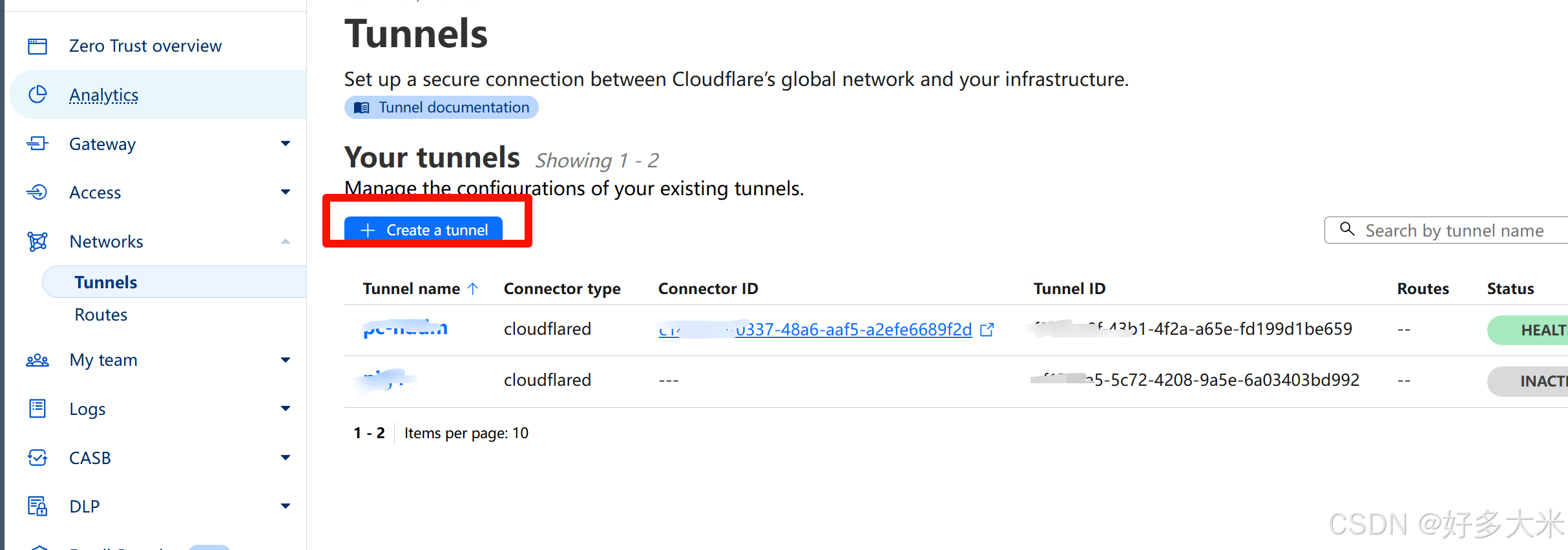The width and height of the screenshot is (1568, 550).
Task: Click the Routes column header
Action: (x=1423, y=288)
